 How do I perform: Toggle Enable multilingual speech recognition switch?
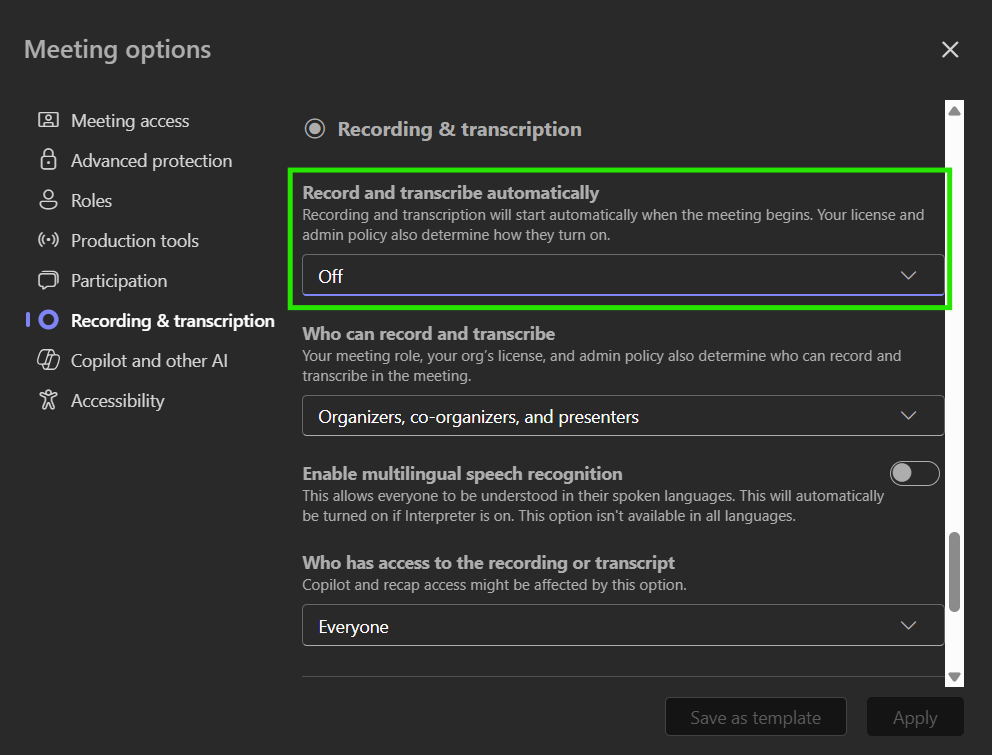coord(914,473)
